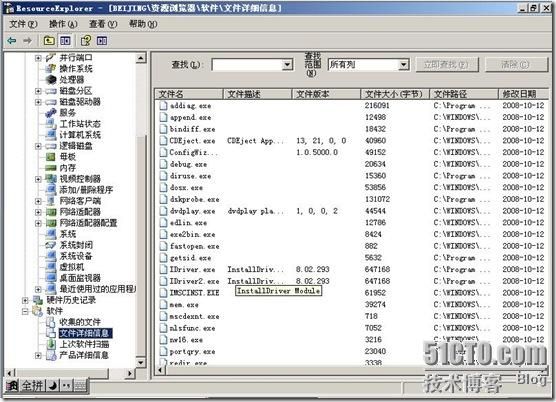
Task: Sort by 修改日期 column header
Action: (x=523, y=94)
